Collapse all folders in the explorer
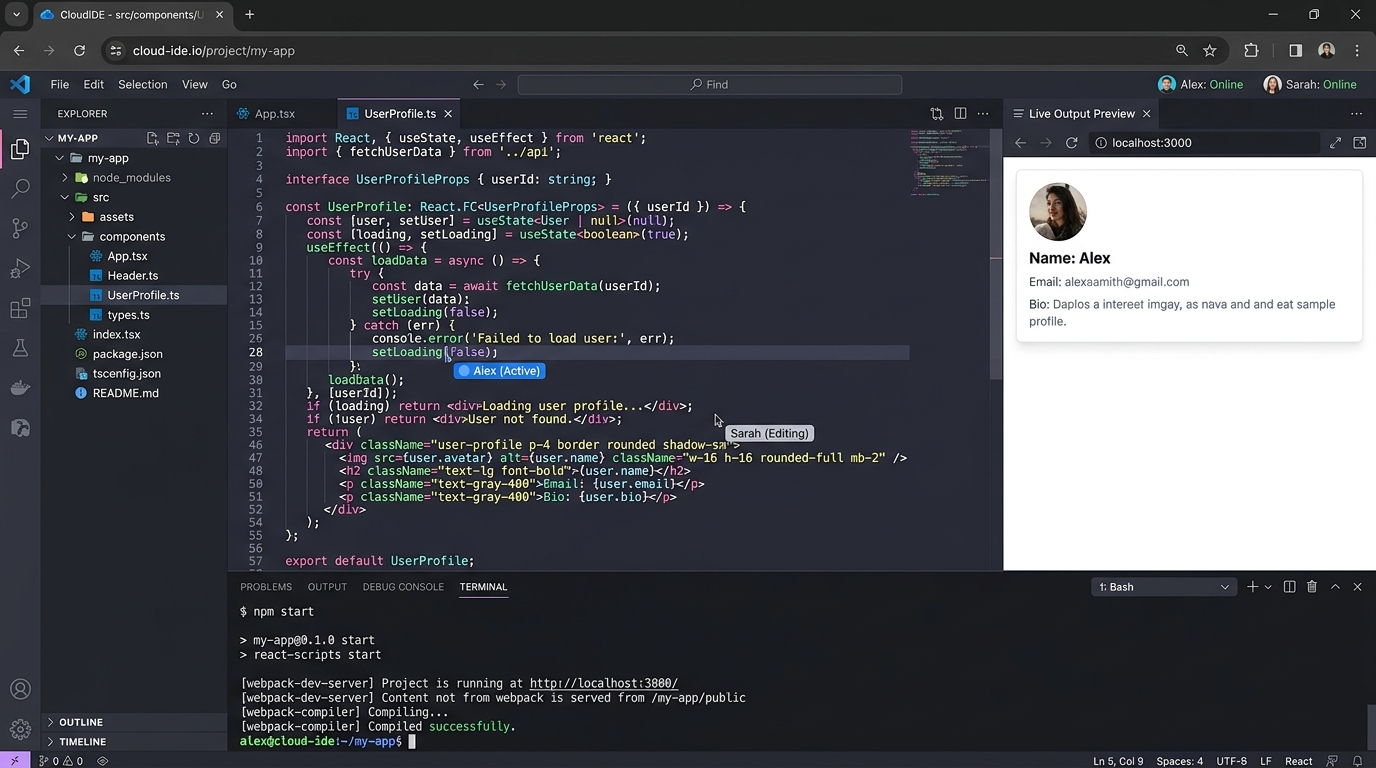1376x768 pixels. click(x=214, y=138)
